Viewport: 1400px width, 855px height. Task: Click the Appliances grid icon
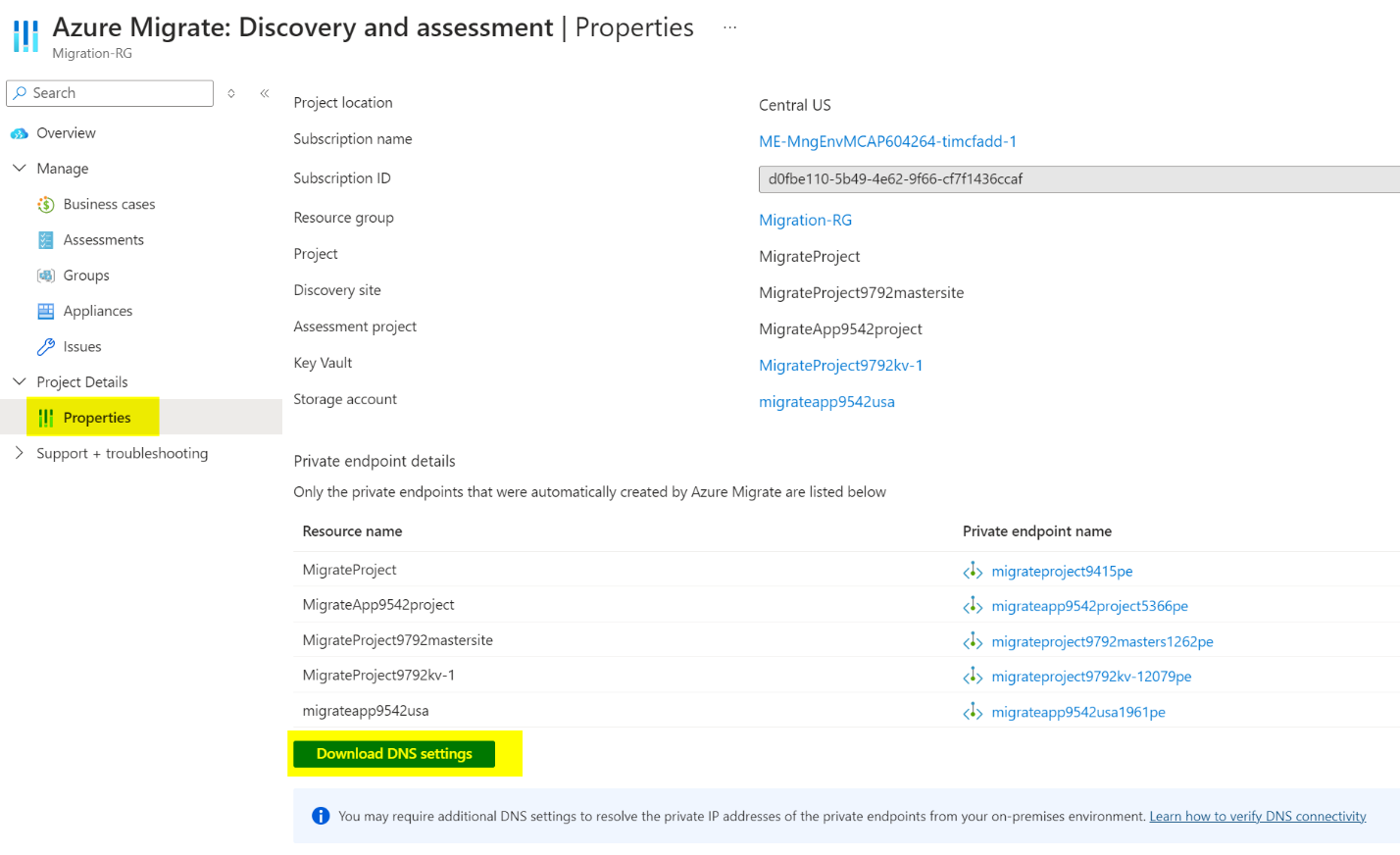coord(46,312)
